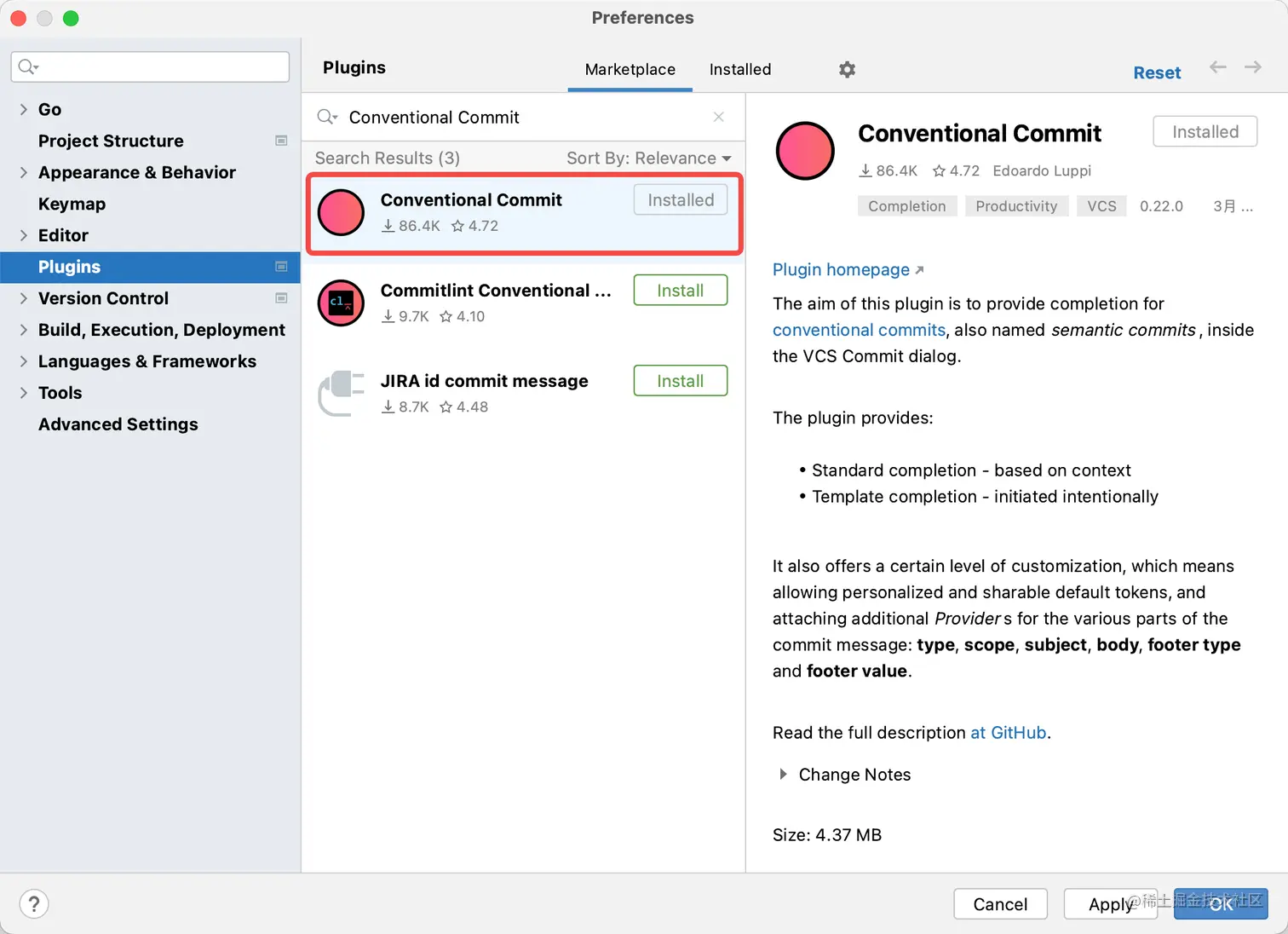
Task: Install the Commitlint Conventional plugin
Action: (680, 291)
